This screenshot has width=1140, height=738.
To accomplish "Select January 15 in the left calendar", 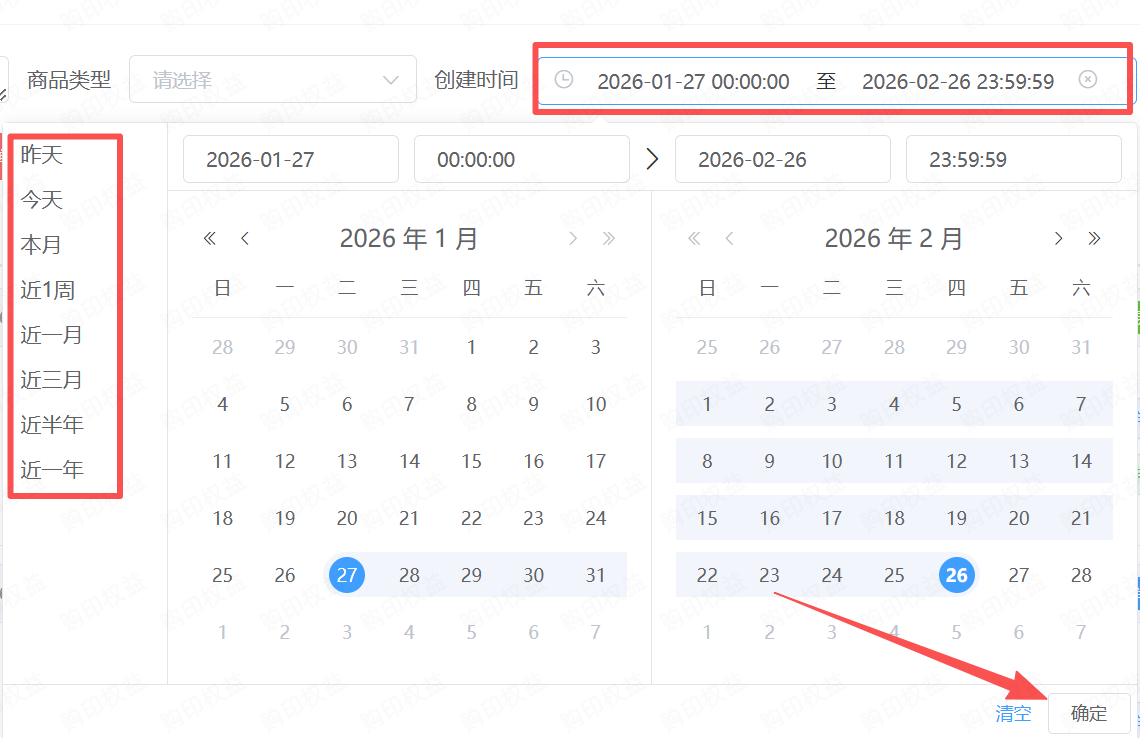I will [x=471, y=461].
